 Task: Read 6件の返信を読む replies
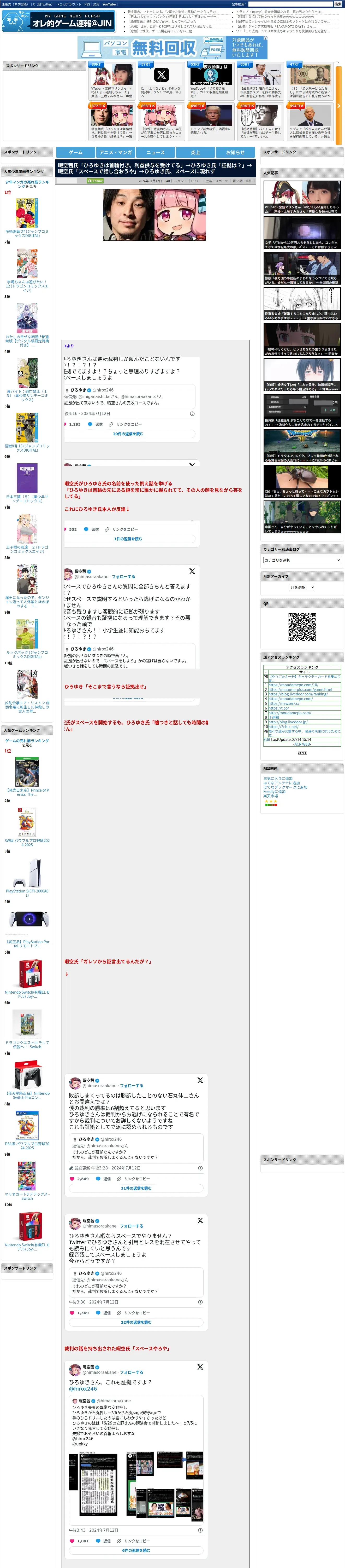pyautogui.click(x=136, y=1550)
